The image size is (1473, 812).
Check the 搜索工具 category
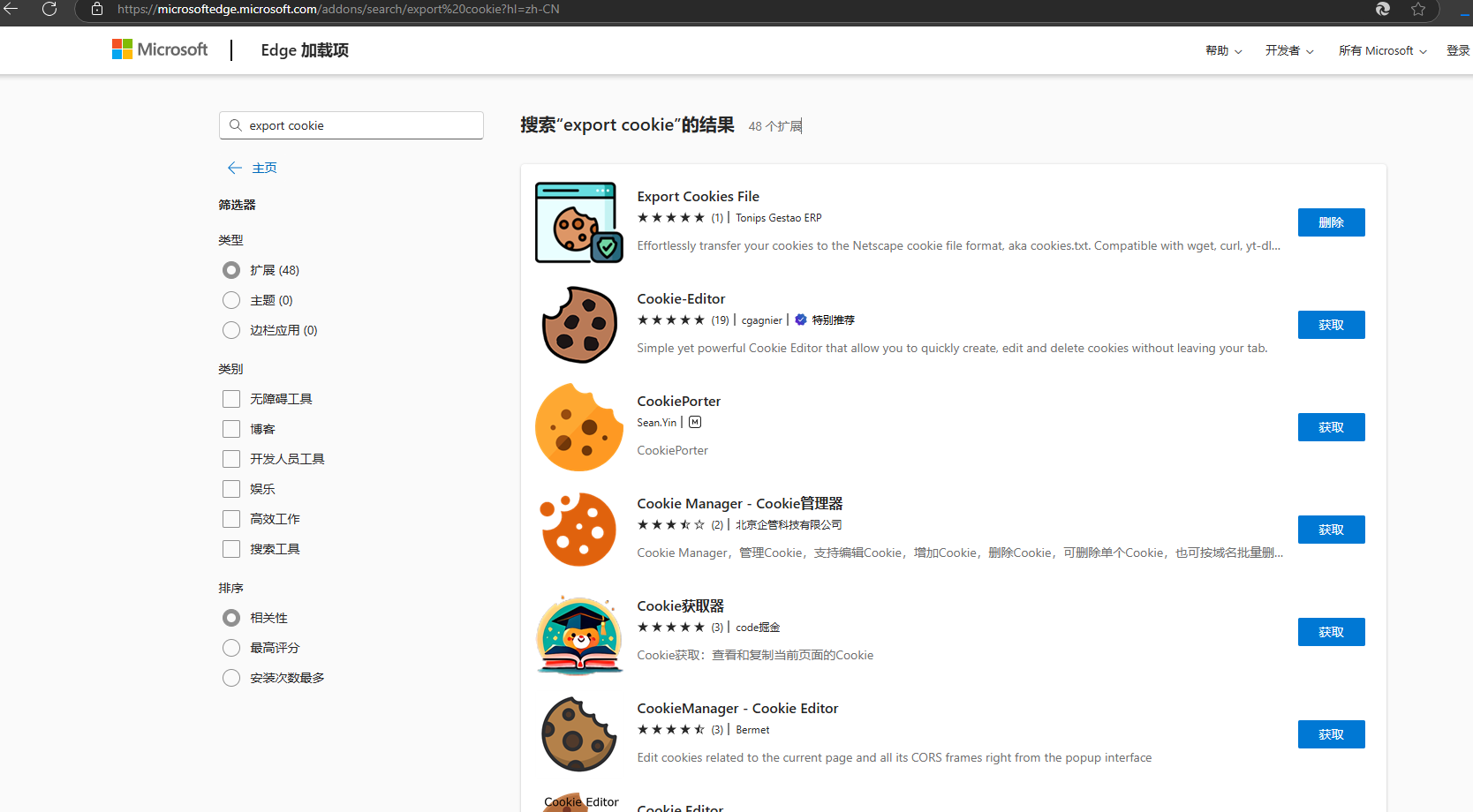click(x=231, y=549)
